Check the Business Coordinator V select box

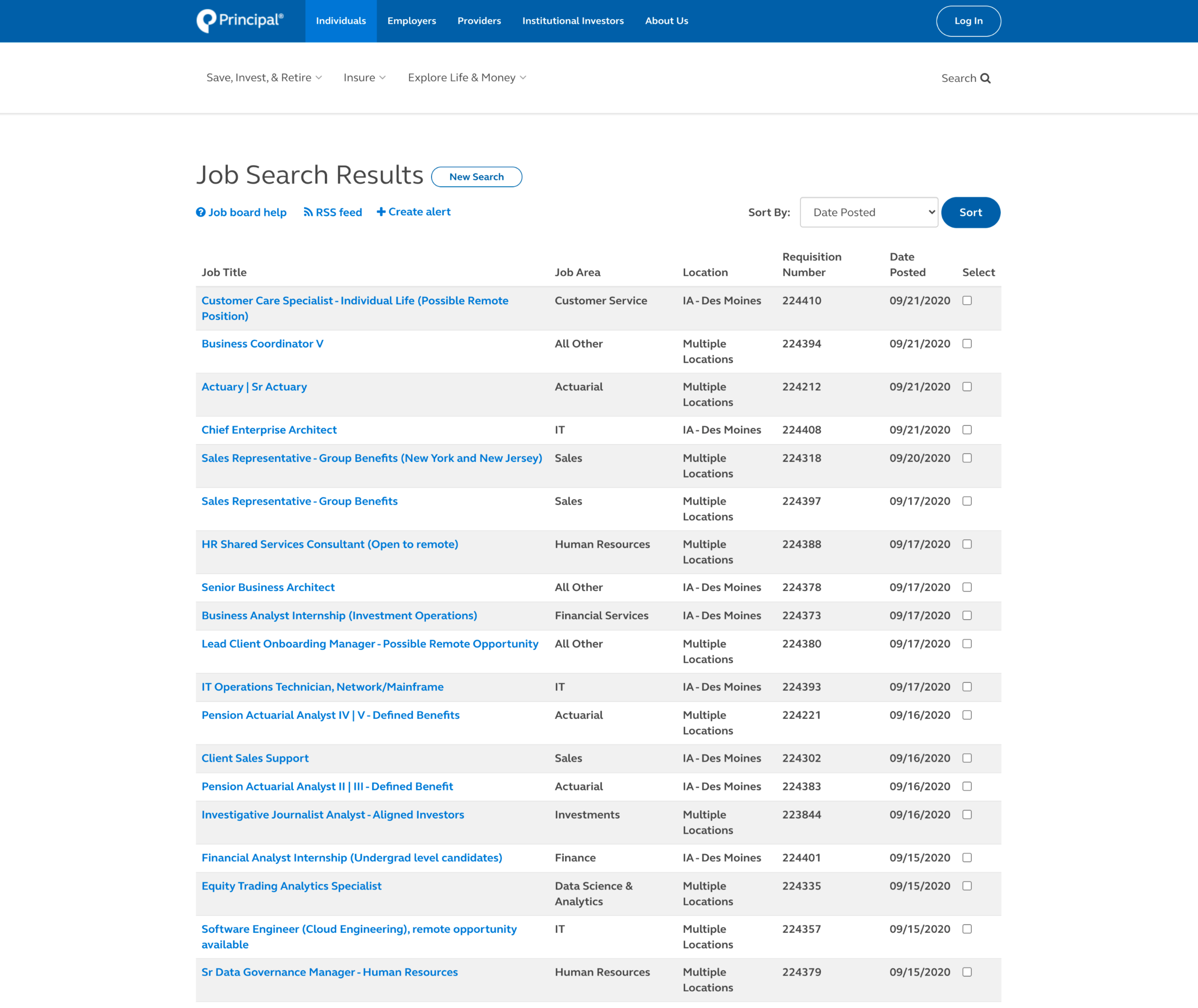(x=967, y=343)
